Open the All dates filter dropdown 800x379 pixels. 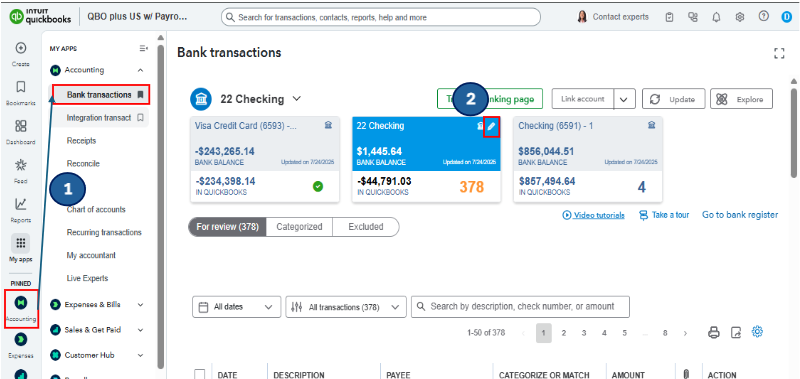coord(236,307)
